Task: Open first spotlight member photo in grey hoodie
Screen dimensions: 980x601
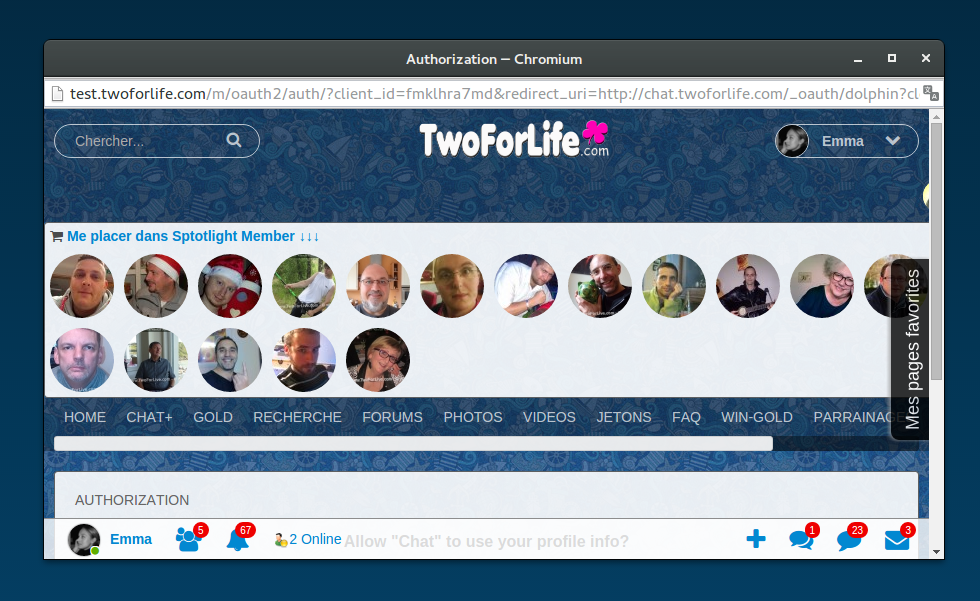Action: tap(82, 286)
